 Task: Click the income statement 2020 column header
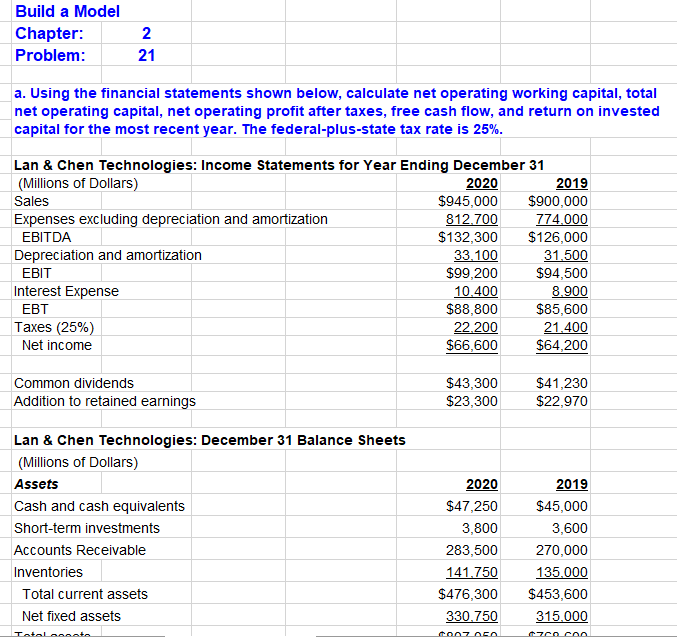[482, 183]
